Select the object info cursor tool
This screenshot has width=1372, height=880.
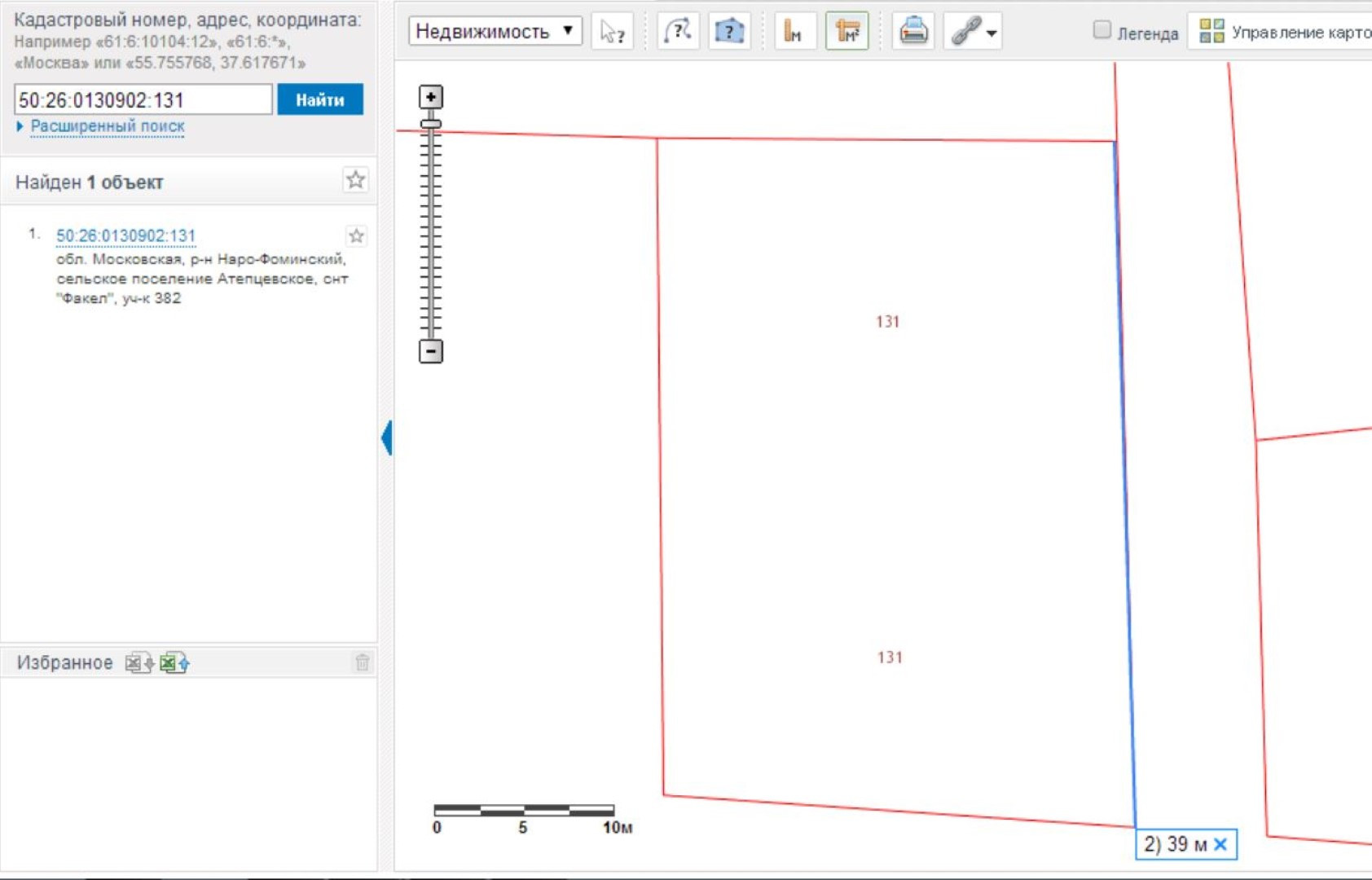pos(612,32)
